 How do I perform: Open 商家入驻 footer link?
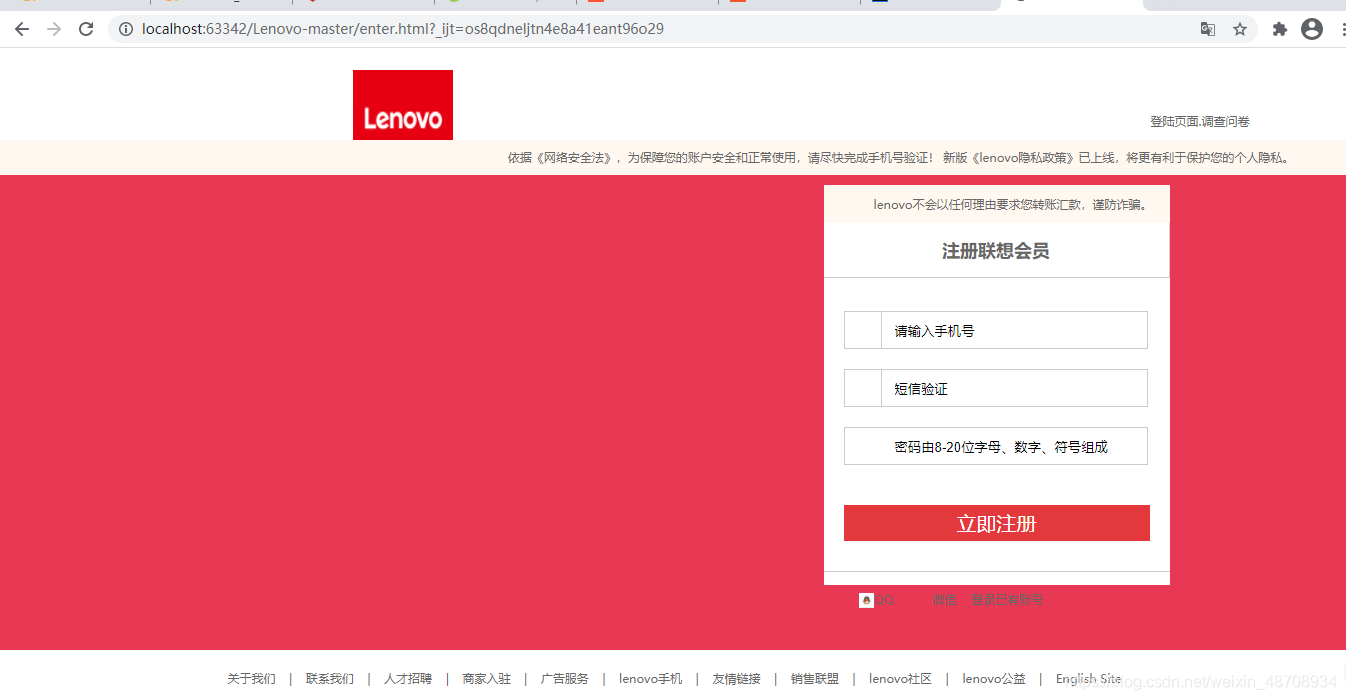pos(487,679)
